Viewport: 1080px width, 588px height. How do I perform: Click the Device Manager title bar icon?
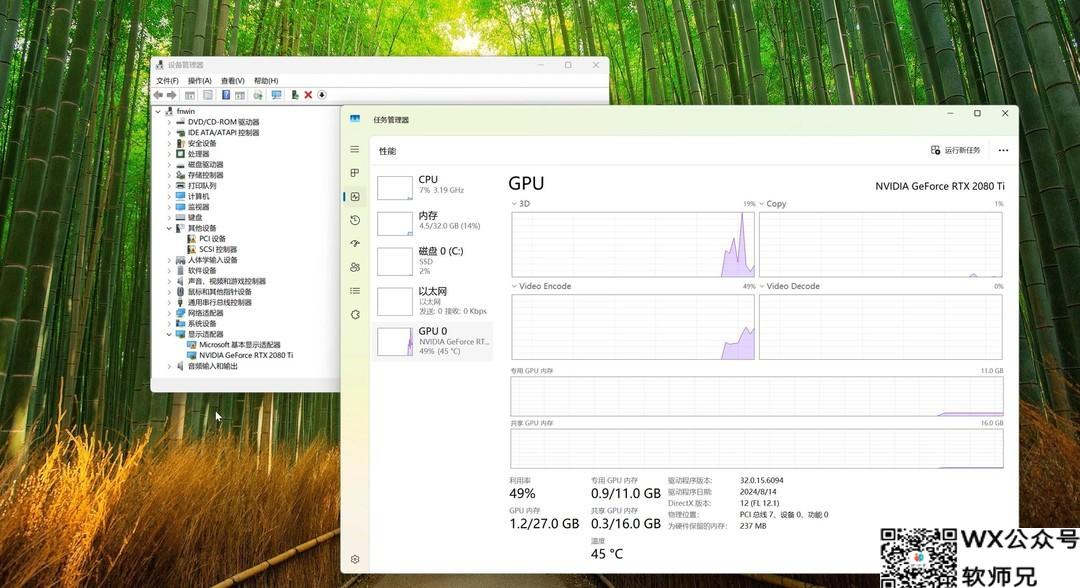tap(160, 65)
